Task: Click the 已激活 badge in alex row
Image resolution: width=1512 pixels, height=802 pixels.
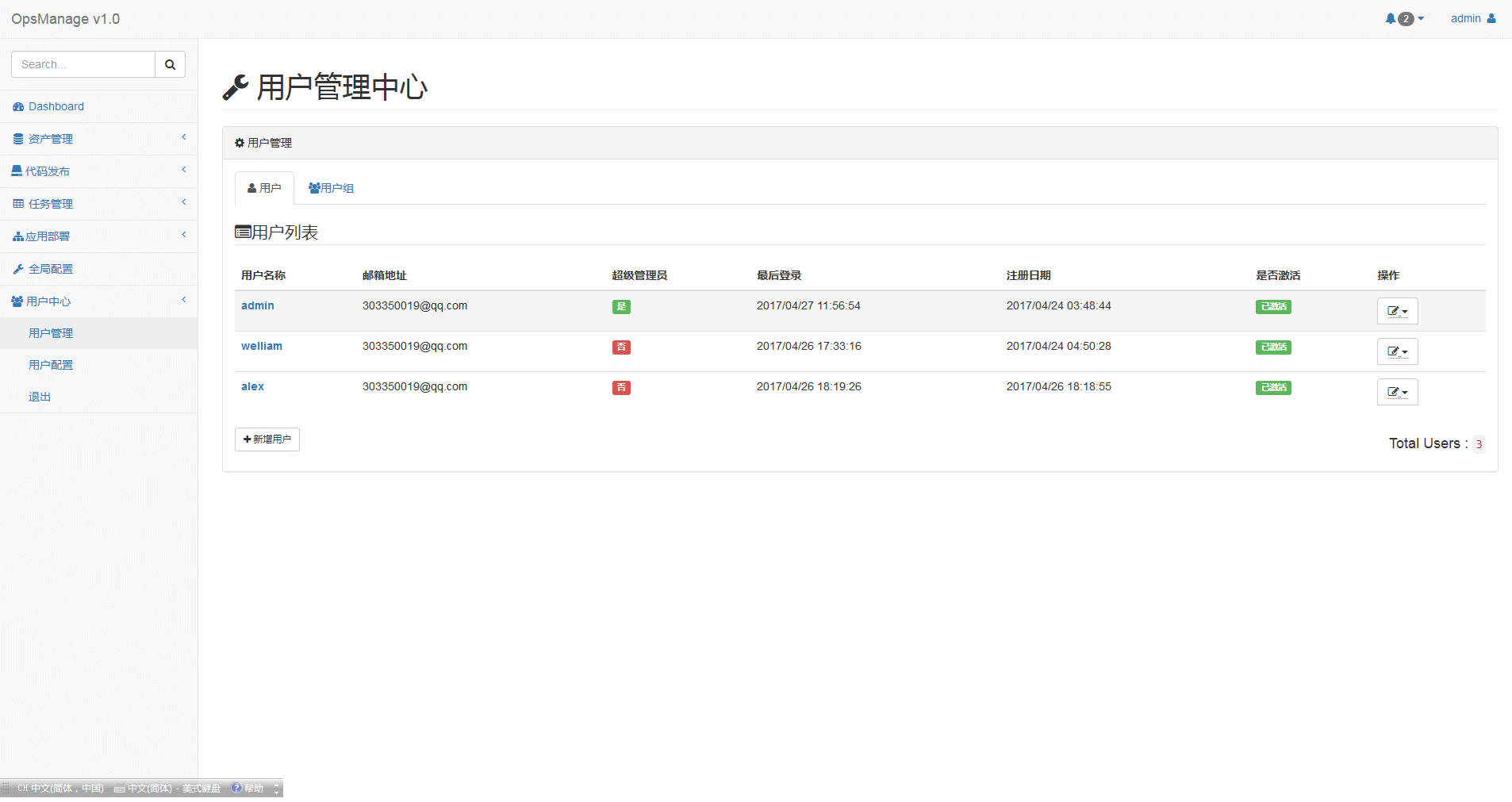Action: 1273,388
